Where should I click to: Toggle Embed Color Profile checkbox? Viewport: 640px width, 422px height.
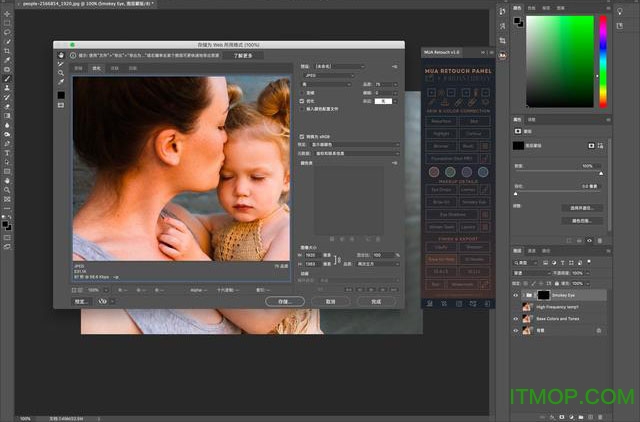pyautogui.click(x=302, y=109)
